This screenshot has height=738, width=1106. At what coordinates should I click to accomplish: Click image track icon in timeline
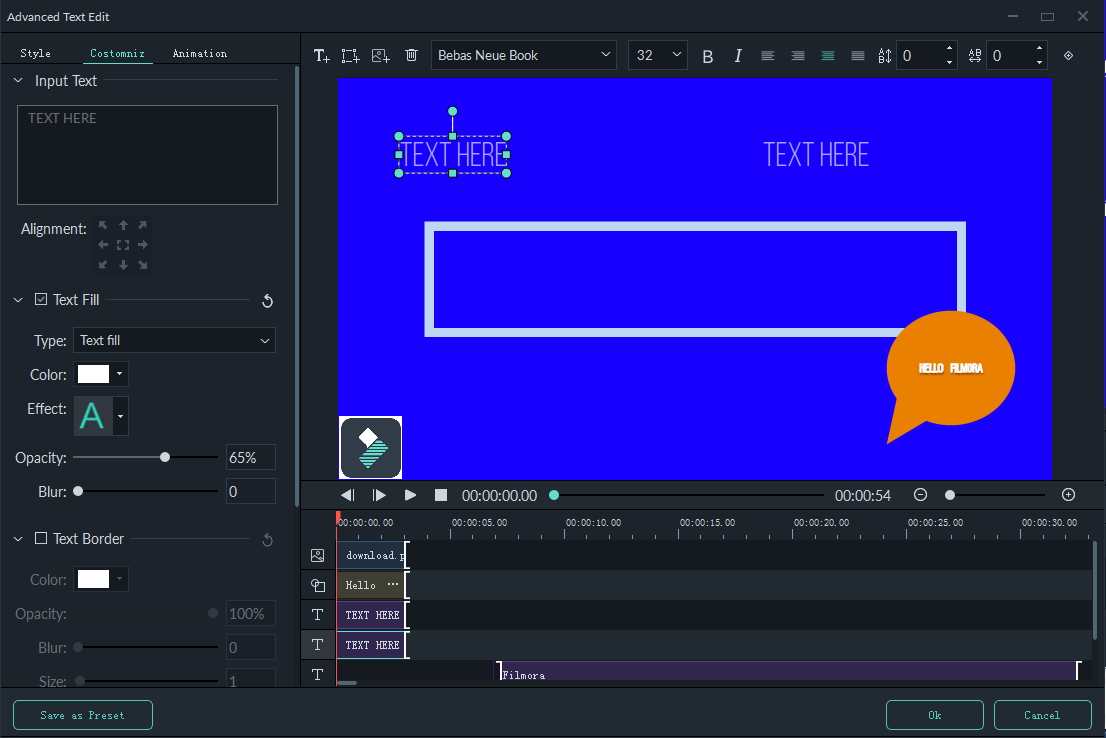[317, 556]
